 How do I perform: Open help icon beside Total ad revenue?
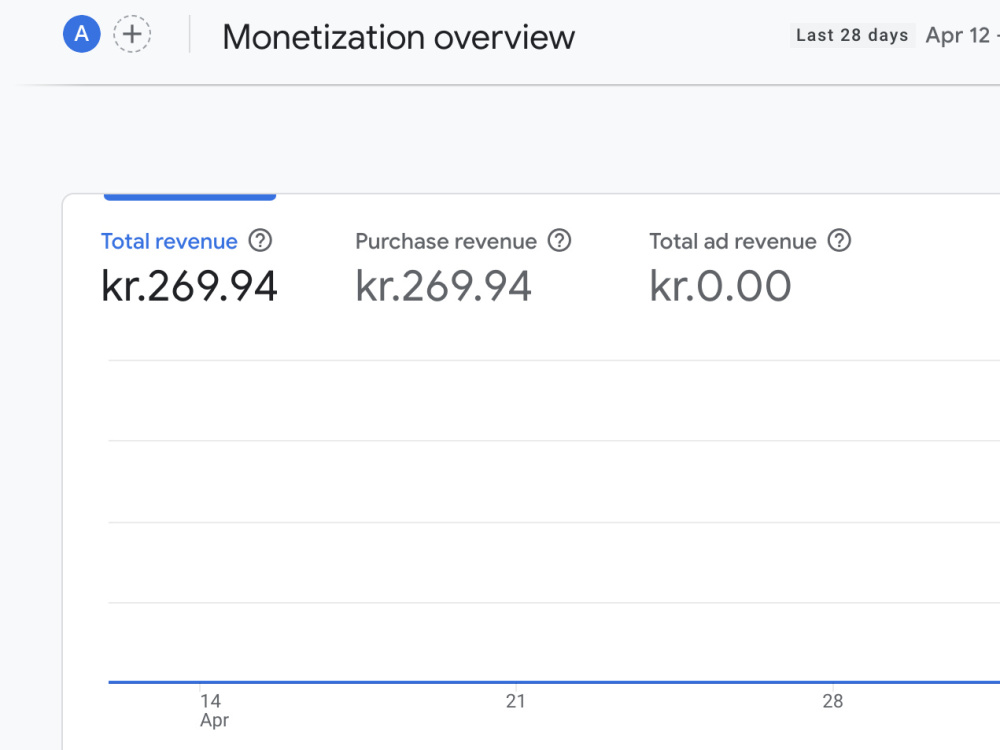click(x=839, y=240)
